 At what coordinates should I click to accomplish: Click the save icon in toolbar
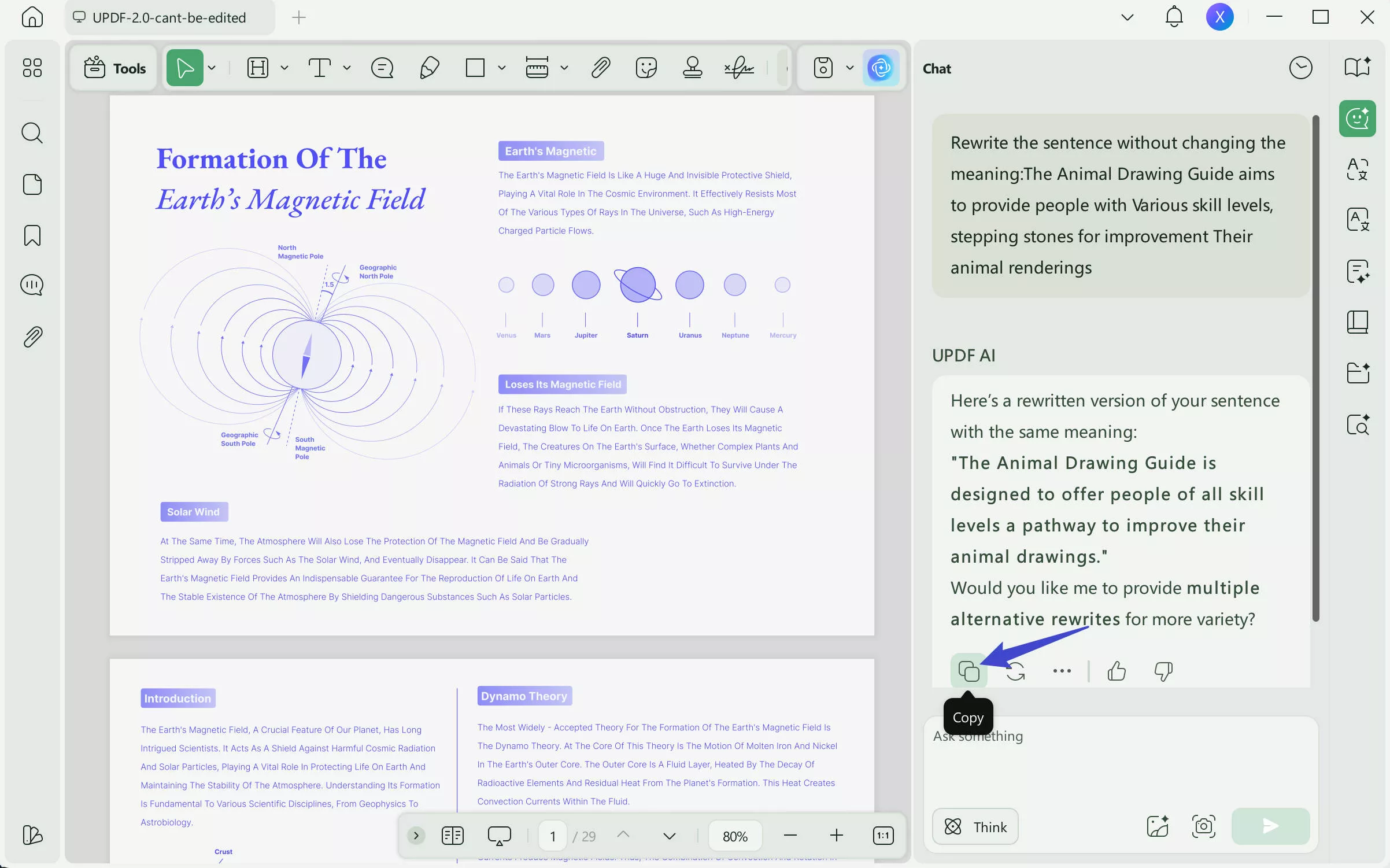[823, 68]
